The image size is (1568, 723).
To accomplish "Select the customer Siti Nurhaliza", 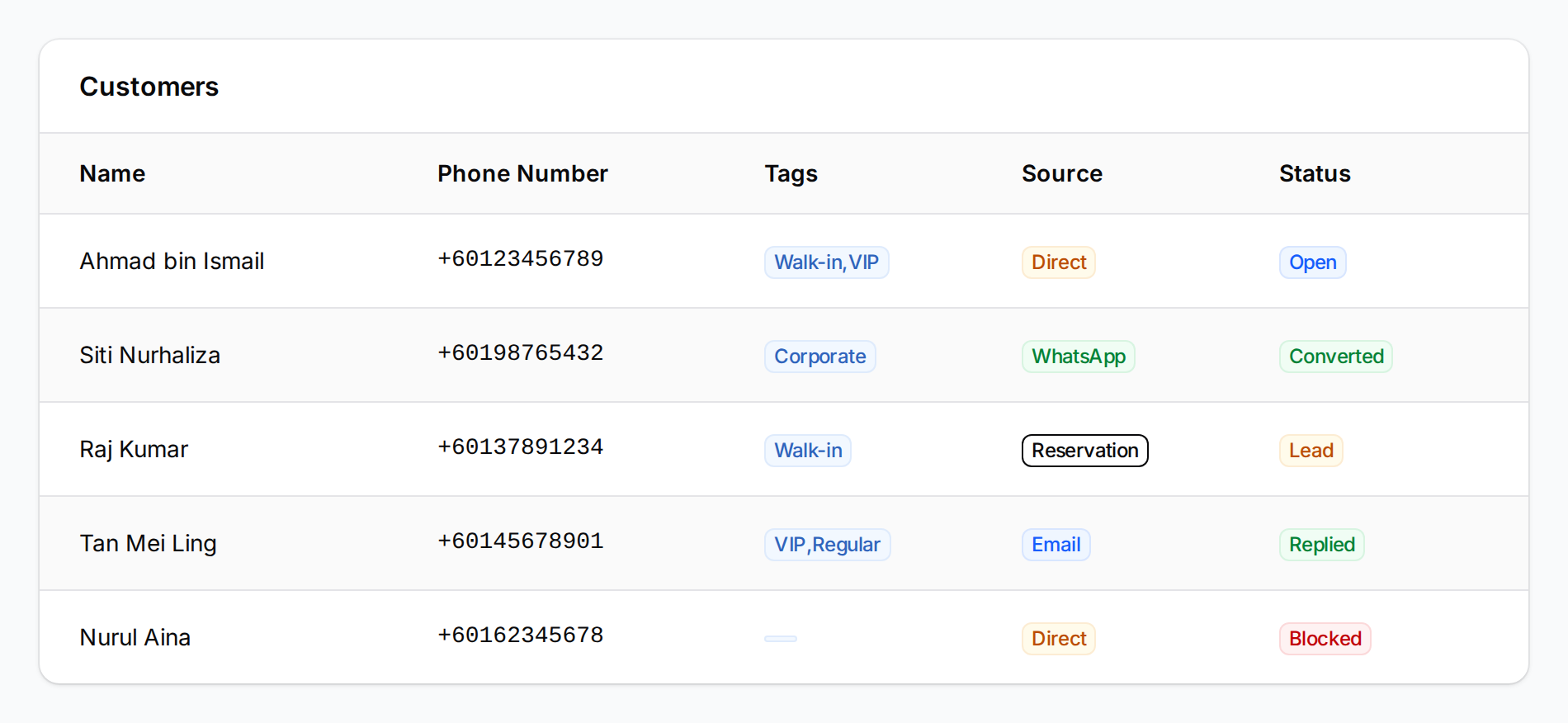I will pyautogui.click(x=149, y=355).
